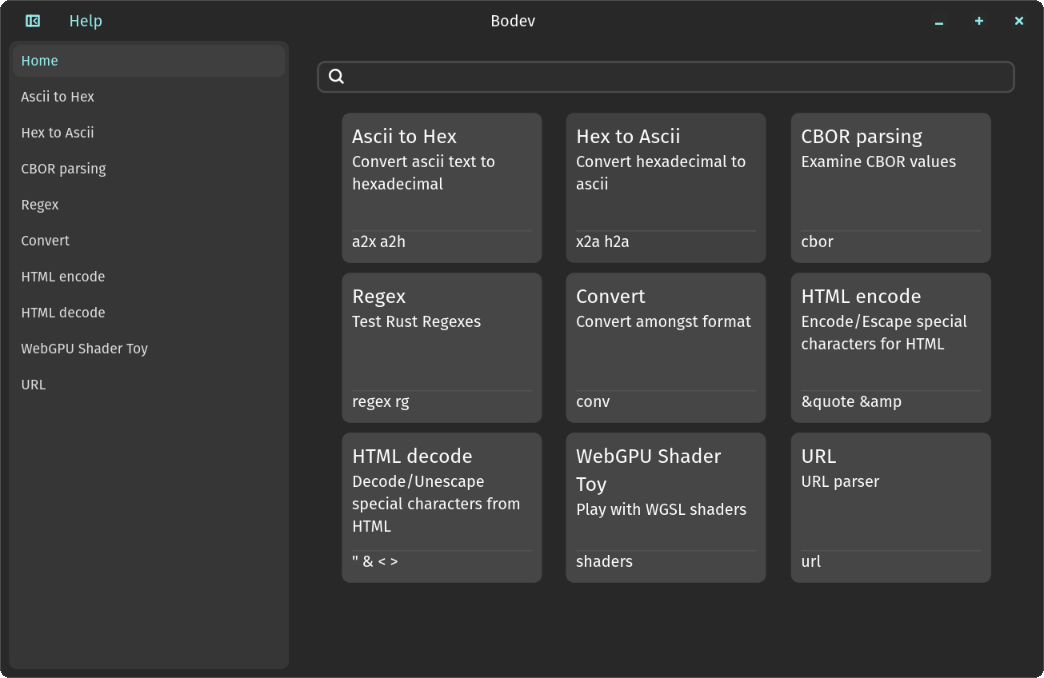
Task: Open the URL parser card
Action: (x=891, y=508)
